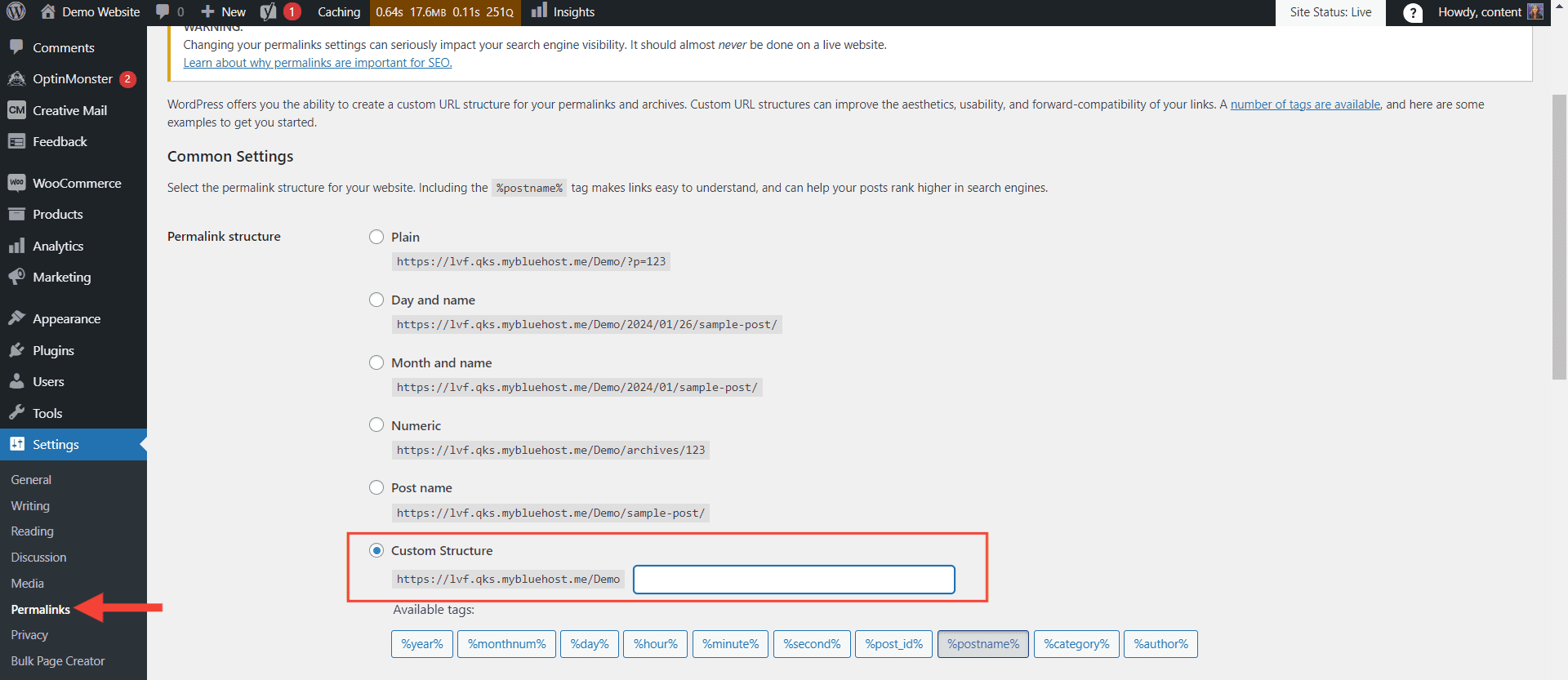
Task: Open the OptinMonster menu
Action: click(x=72, y=78)
